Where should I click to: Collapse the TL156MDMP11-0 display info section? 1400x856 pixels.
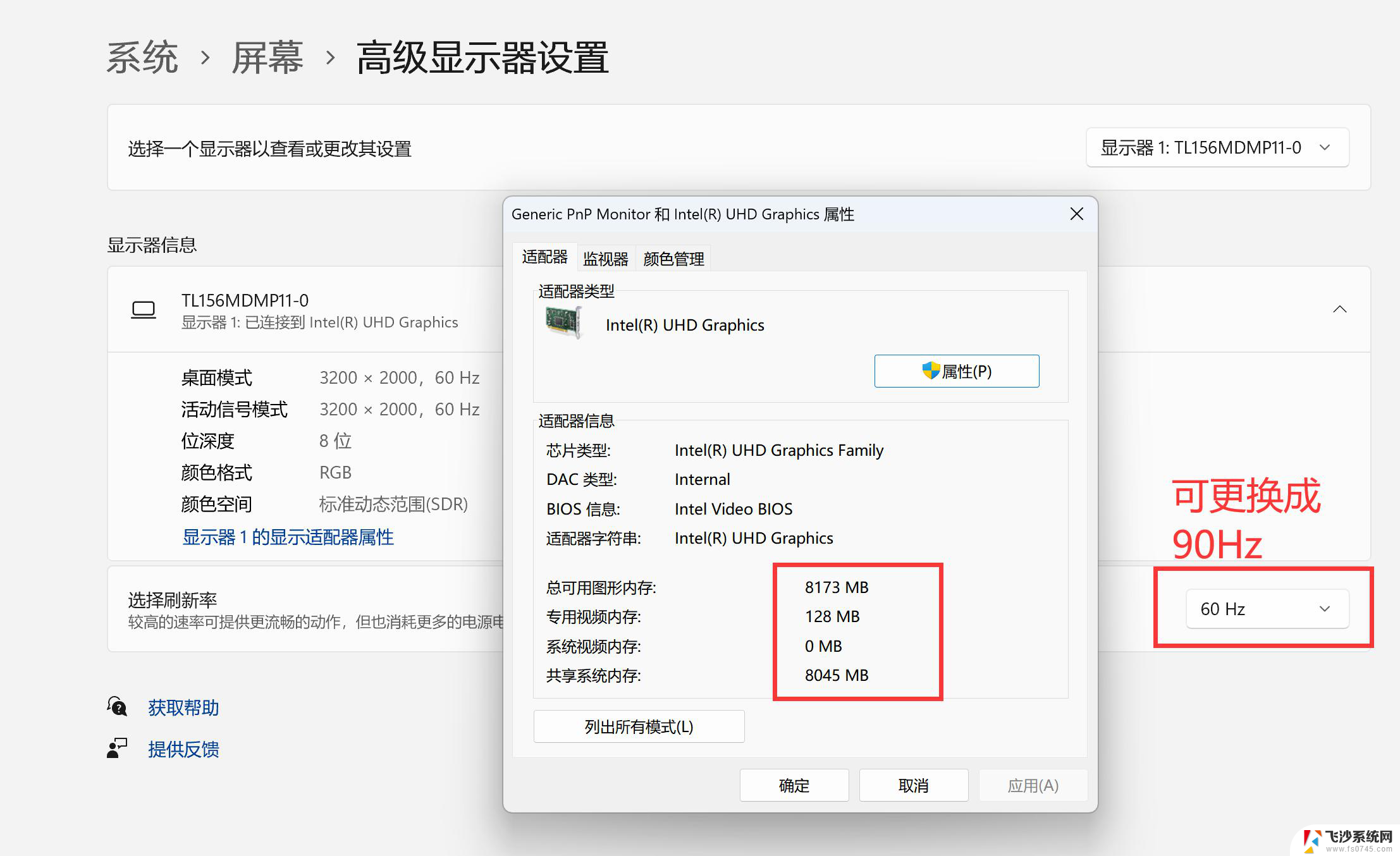pyautogui.click(x=1339, y=309)
